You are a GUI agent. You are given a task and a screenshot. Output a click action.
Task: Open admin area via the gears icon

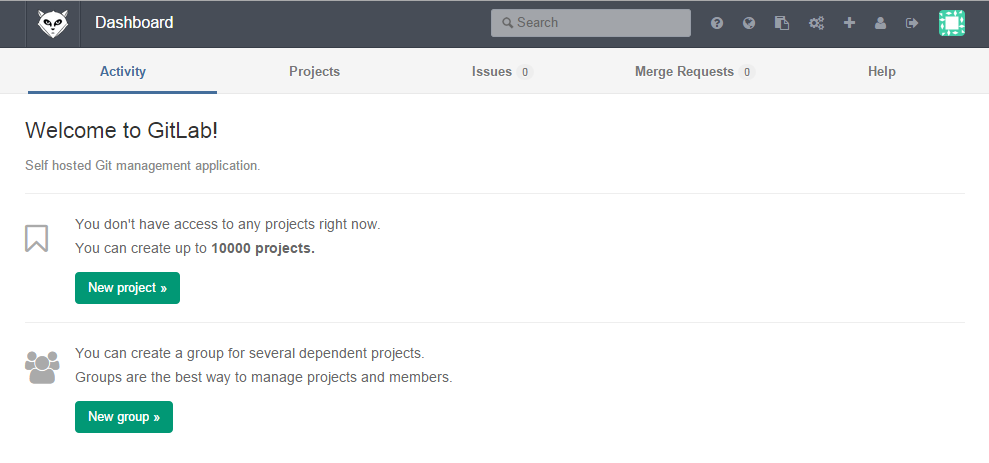(x=816, y=23)
